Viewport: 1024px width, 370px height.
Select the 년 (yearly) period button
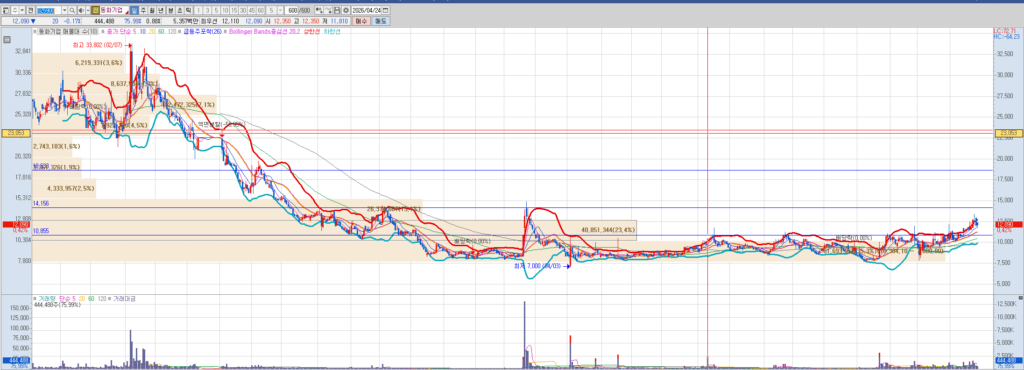[160, 10]
